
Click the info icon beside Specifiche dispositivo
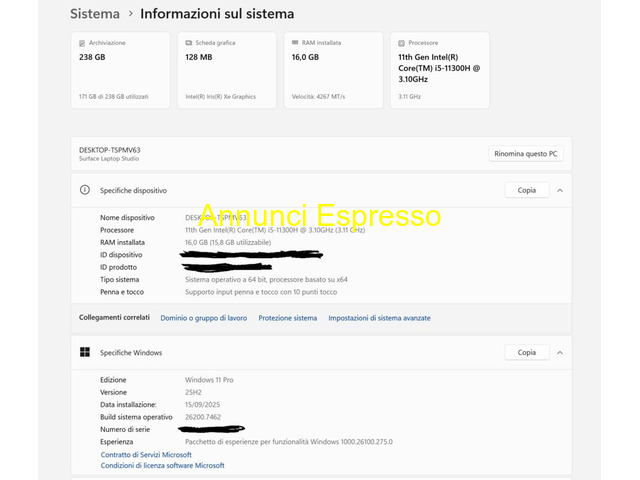pyautogui.click(x=85, y=190)
